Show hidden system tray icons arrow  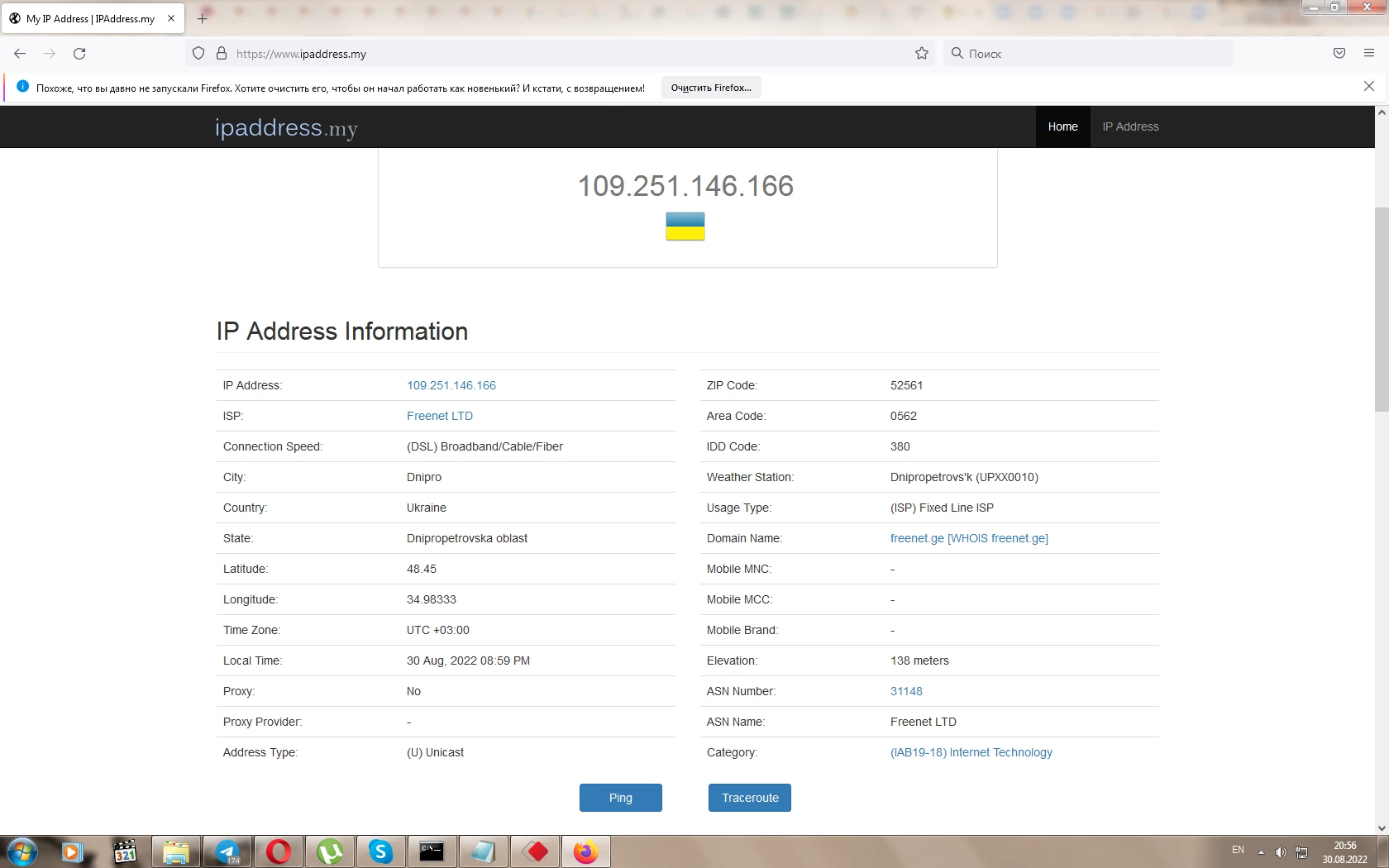coord(1261,852)
